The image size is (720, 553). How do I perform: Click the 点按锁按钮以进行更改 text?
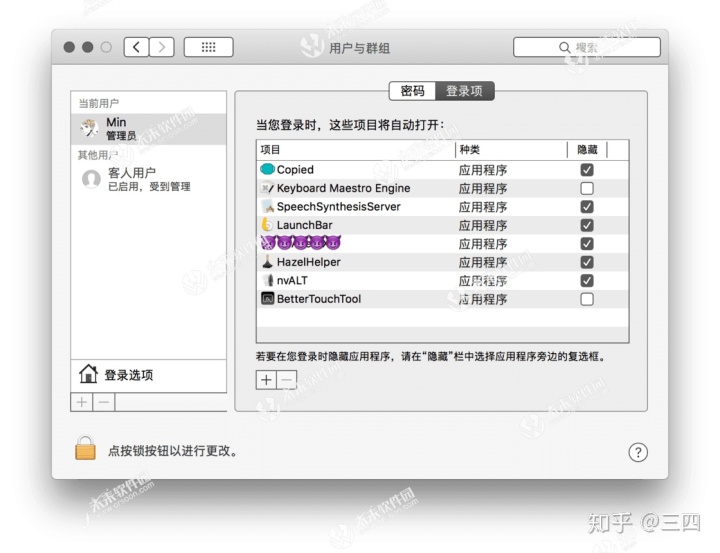click(x=174, y=451)
